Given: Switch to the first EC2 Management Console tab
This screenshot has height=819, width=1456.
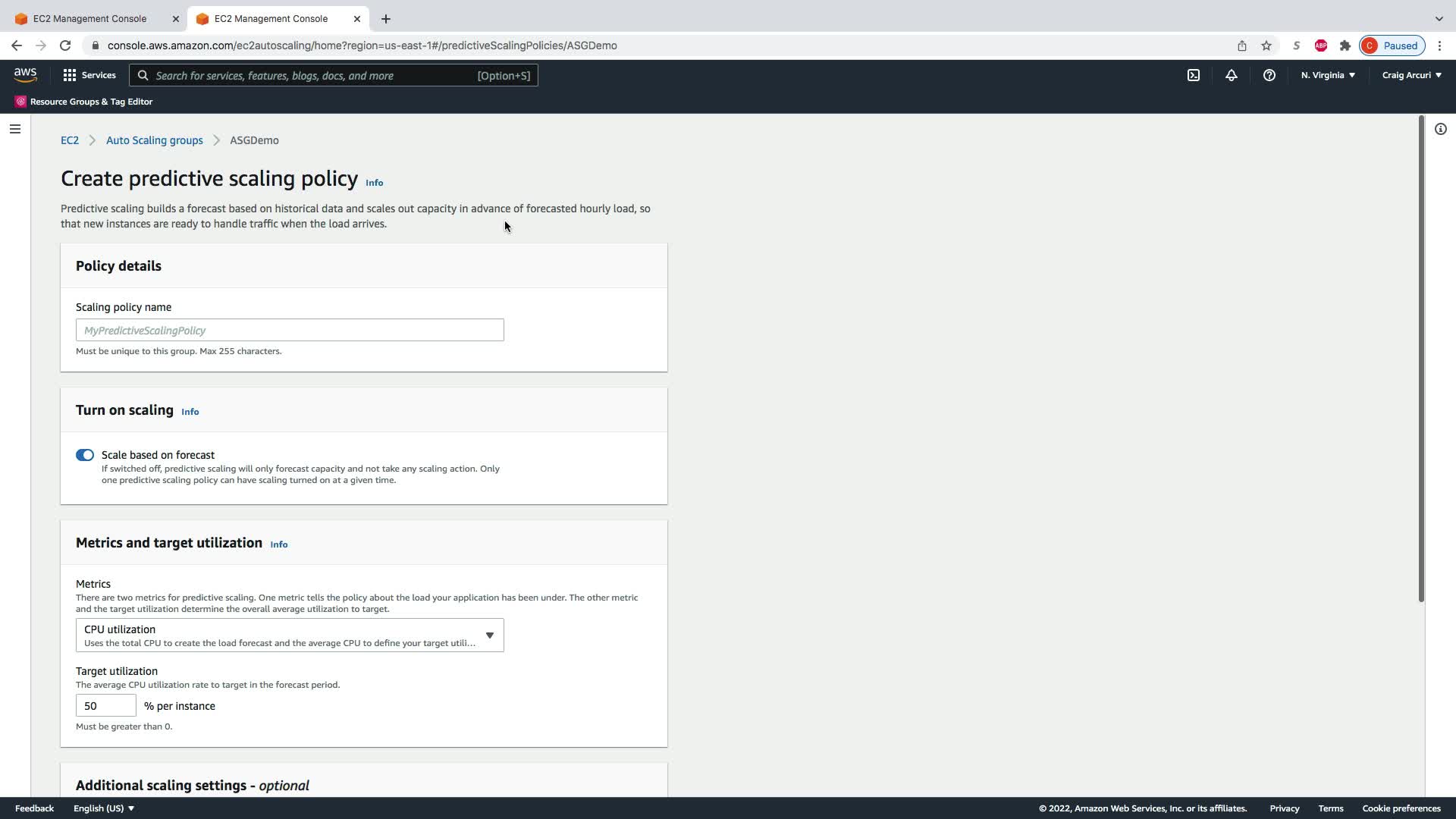Looking at the screenshot, I should pyautogui.click(x=91, y=18).
